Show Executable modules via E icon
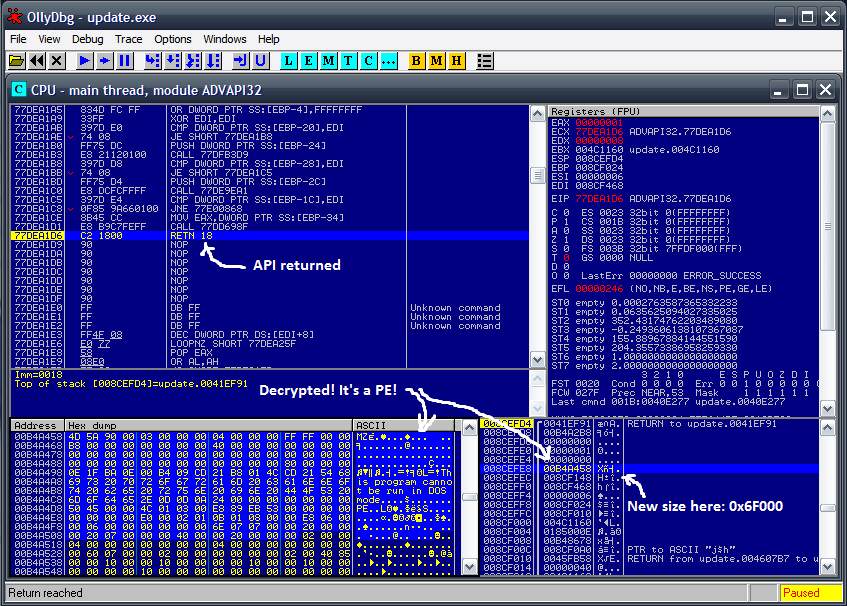The height and width of the screenshot is (606, 847). pyautogui.click(x=309, y=61)
